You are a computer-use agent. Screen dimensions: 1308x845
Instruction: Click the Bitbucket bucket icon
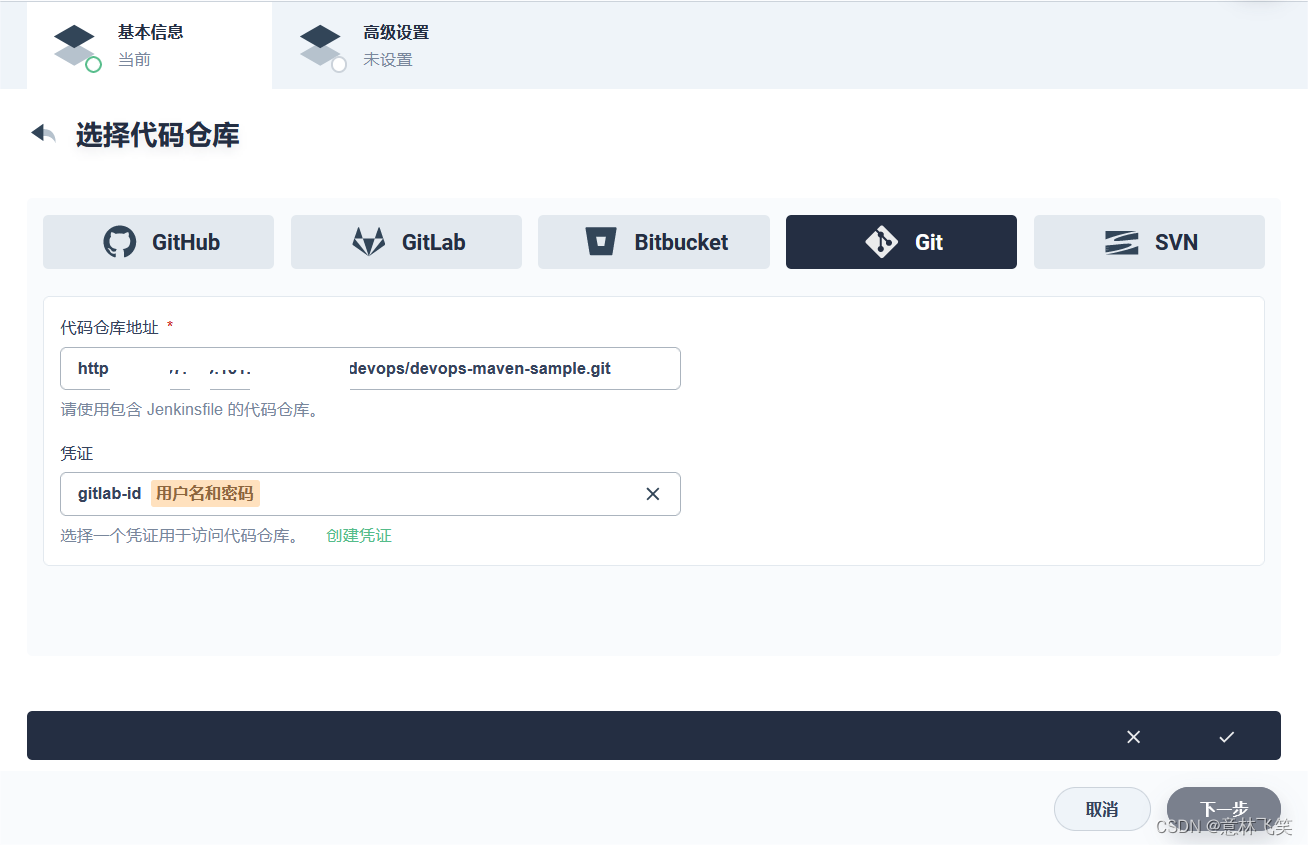tap(601, 242)
